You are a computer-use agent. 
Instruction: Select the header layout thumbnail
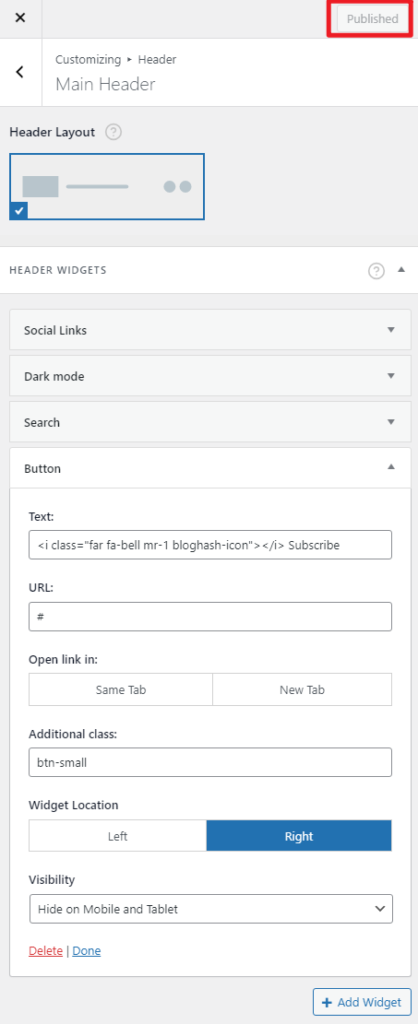click(107, 186)
